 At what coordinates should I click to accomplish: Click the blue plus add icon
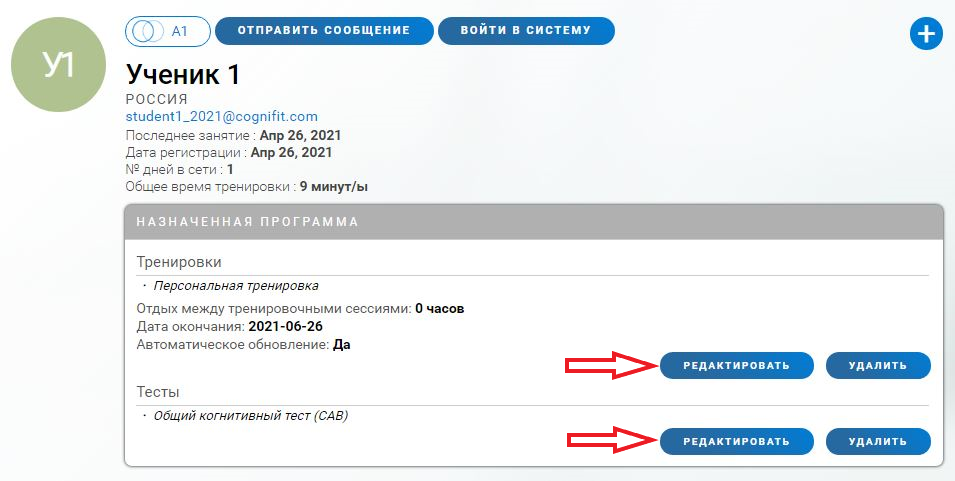926,34
